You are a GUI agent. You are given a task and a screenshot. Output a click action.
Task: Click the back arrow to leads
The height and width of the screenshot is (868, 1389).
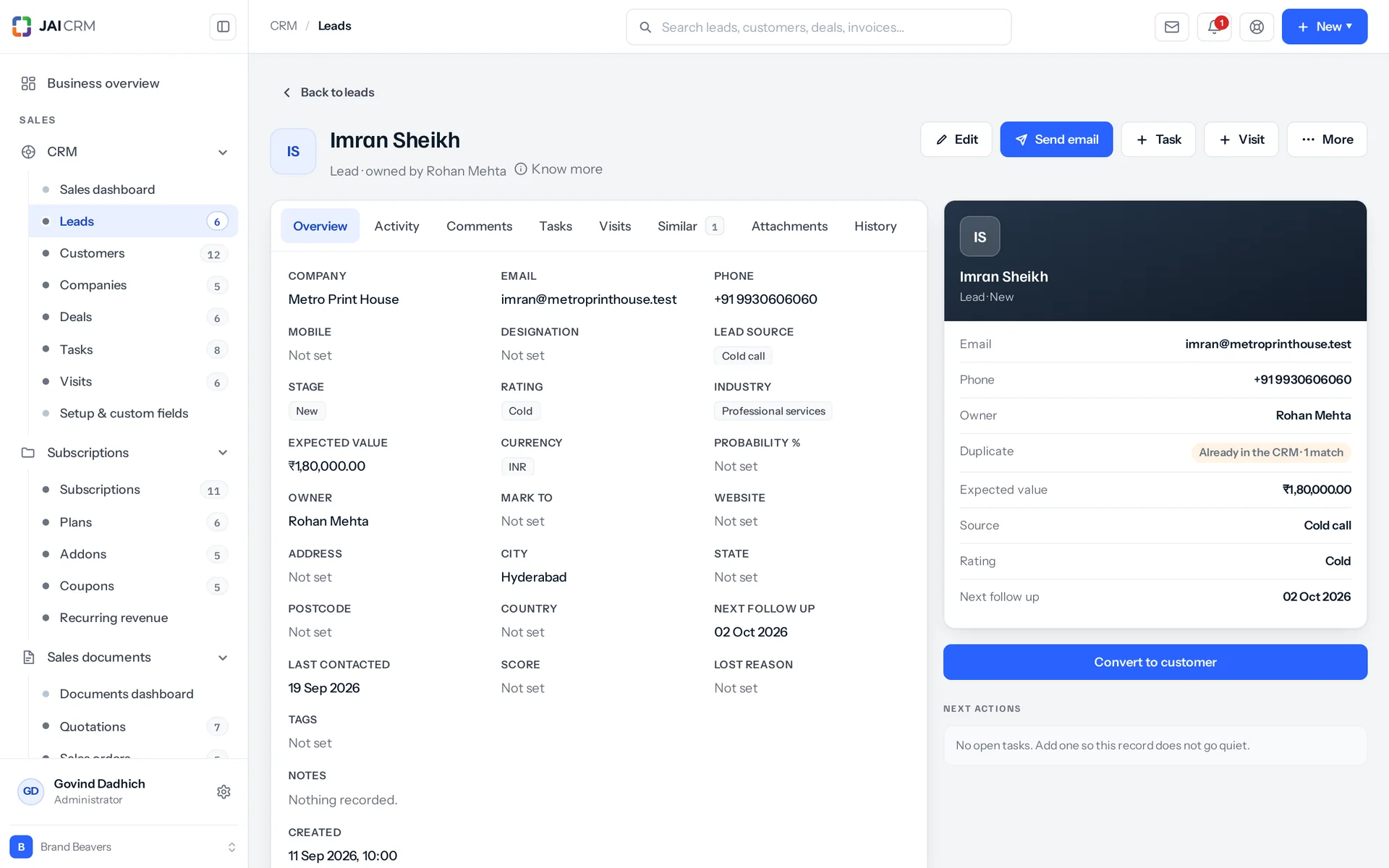coord(286,93)
